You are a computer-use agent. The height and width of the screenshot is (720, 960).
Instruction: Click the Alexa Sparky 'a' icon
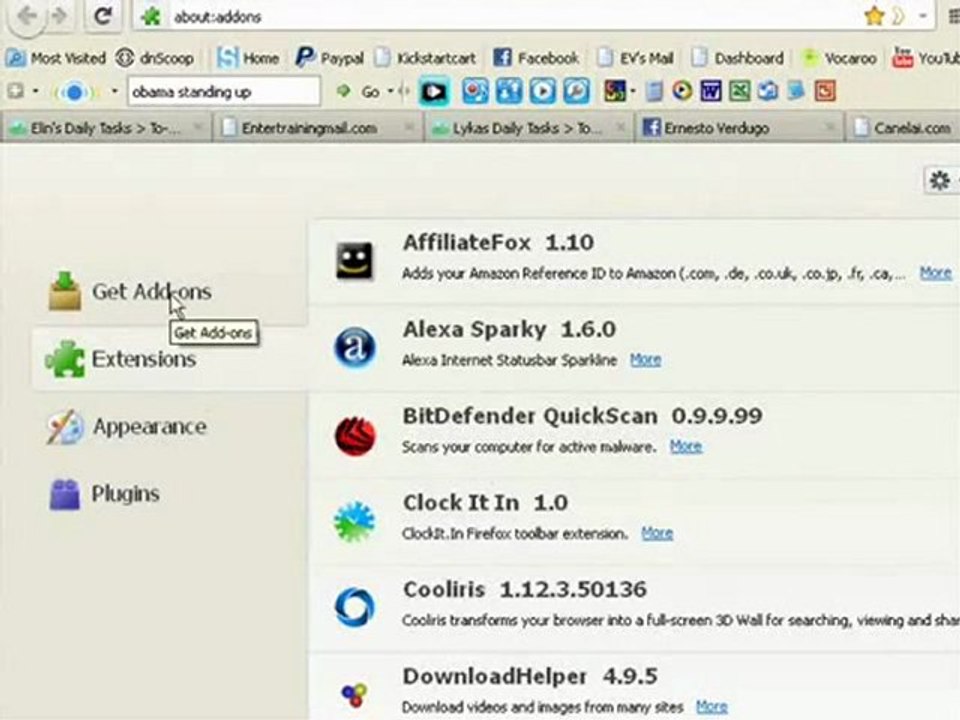354,348
